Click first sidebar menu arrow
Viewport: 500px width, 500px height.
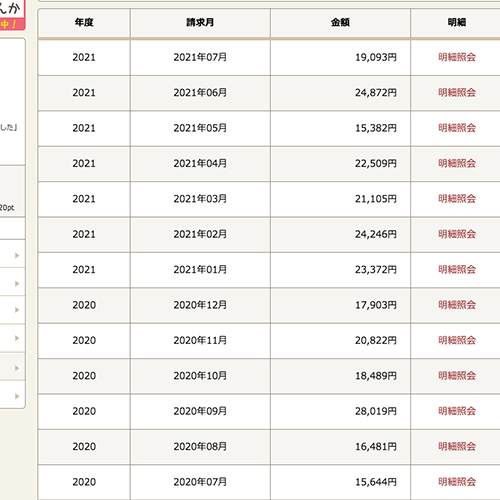[x=17, y=255]
